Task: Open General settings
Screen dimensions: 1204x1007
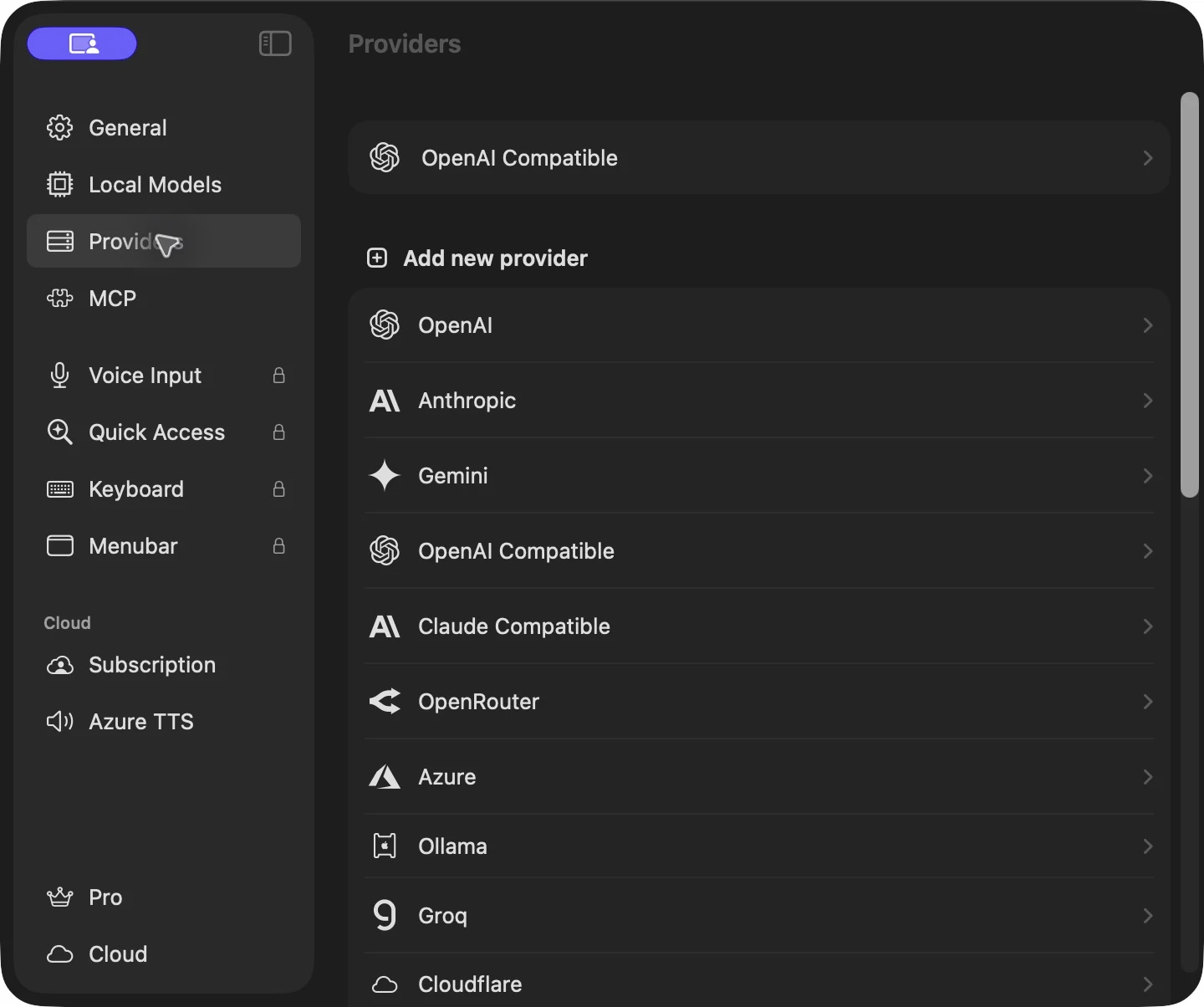Action: (x=164, y=127)
